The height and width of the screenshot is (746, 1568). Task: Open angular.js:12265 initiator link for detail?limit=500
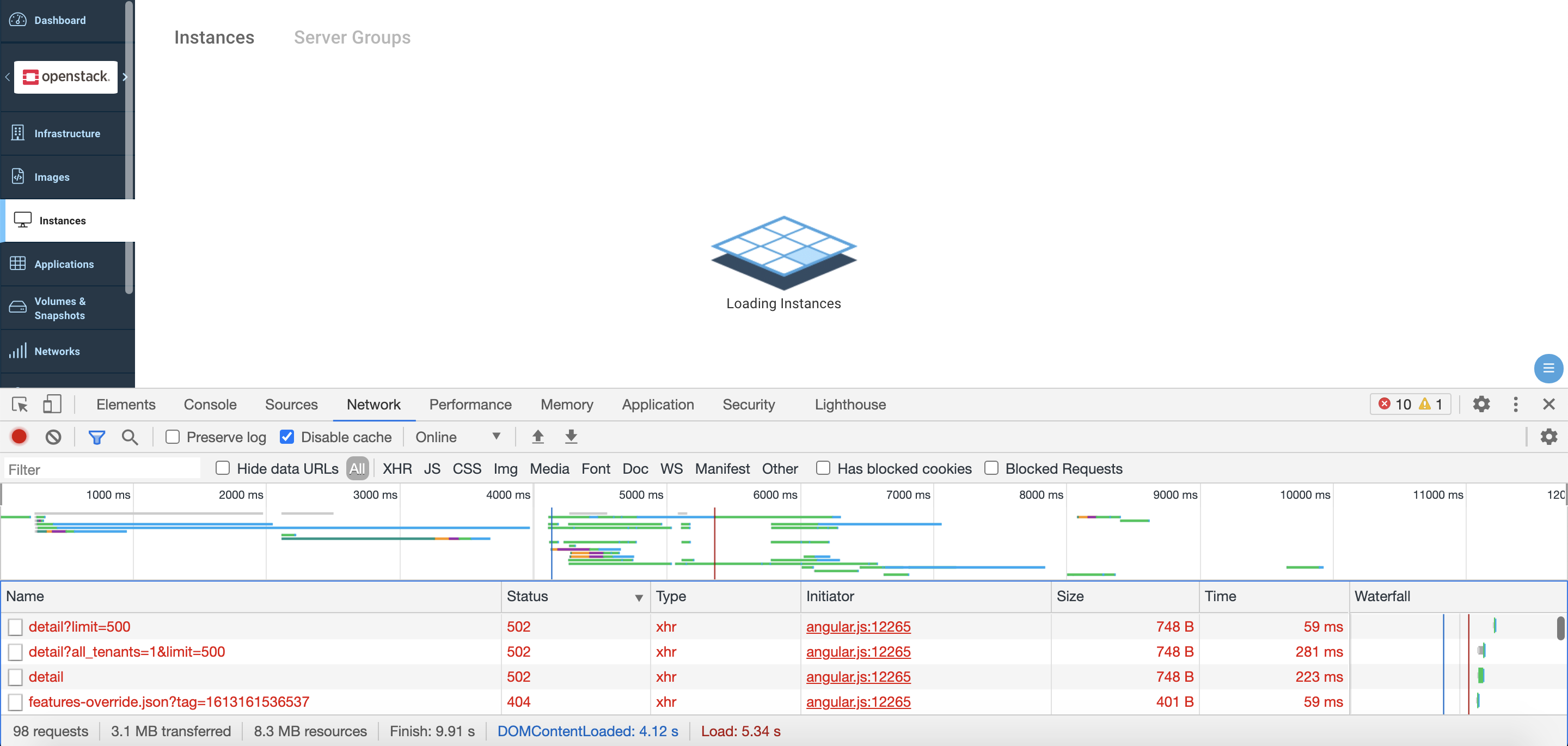[x=858, y=627]
